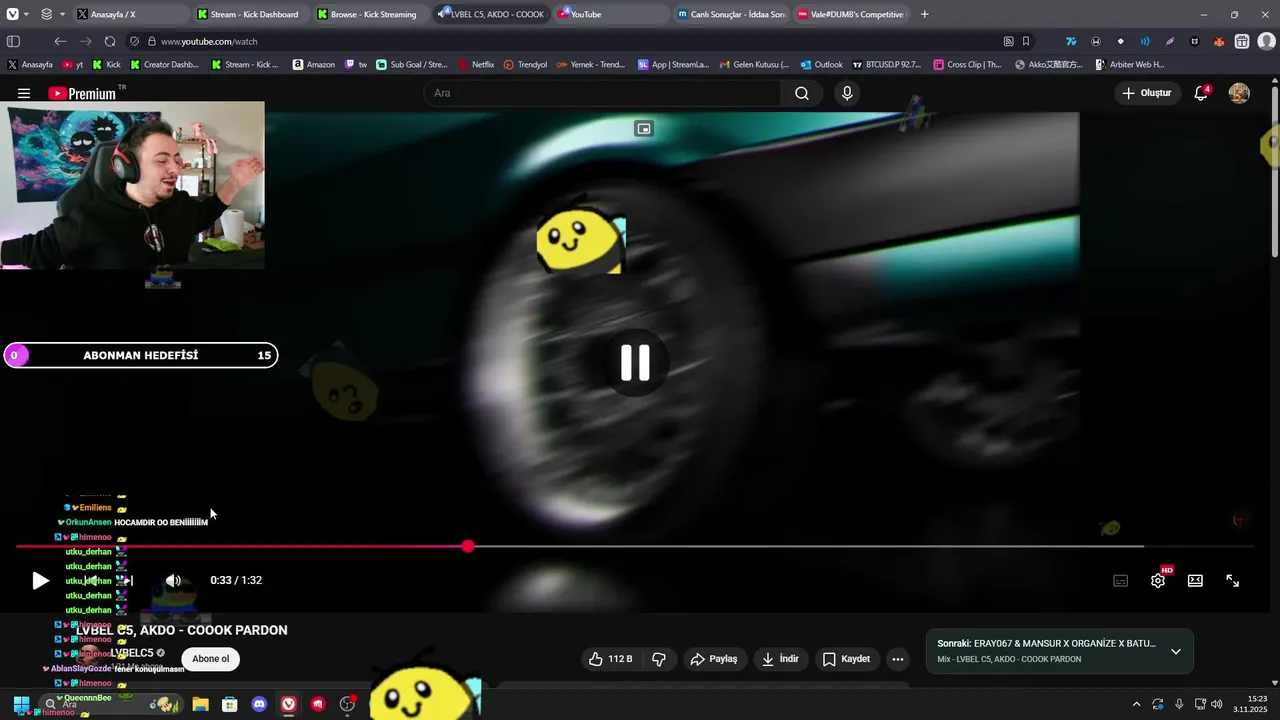
Task: Switch to Vale#DUMB's Competitive tab
Action: coord(851,14)
